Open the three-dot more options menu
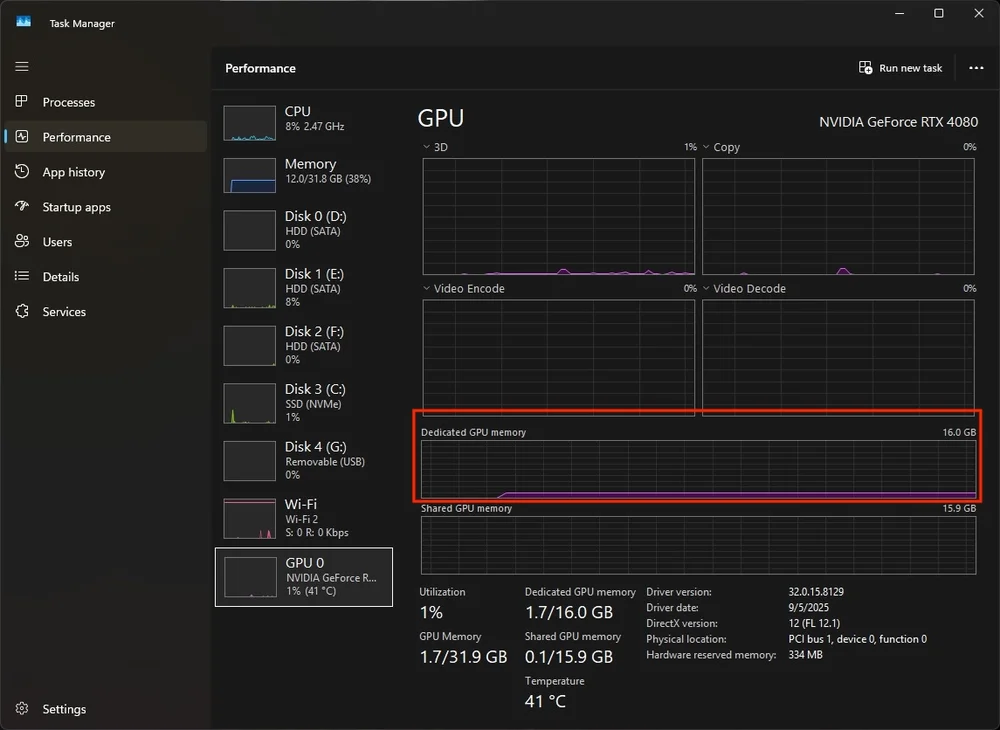The image size is (1000, 730). 976,68
